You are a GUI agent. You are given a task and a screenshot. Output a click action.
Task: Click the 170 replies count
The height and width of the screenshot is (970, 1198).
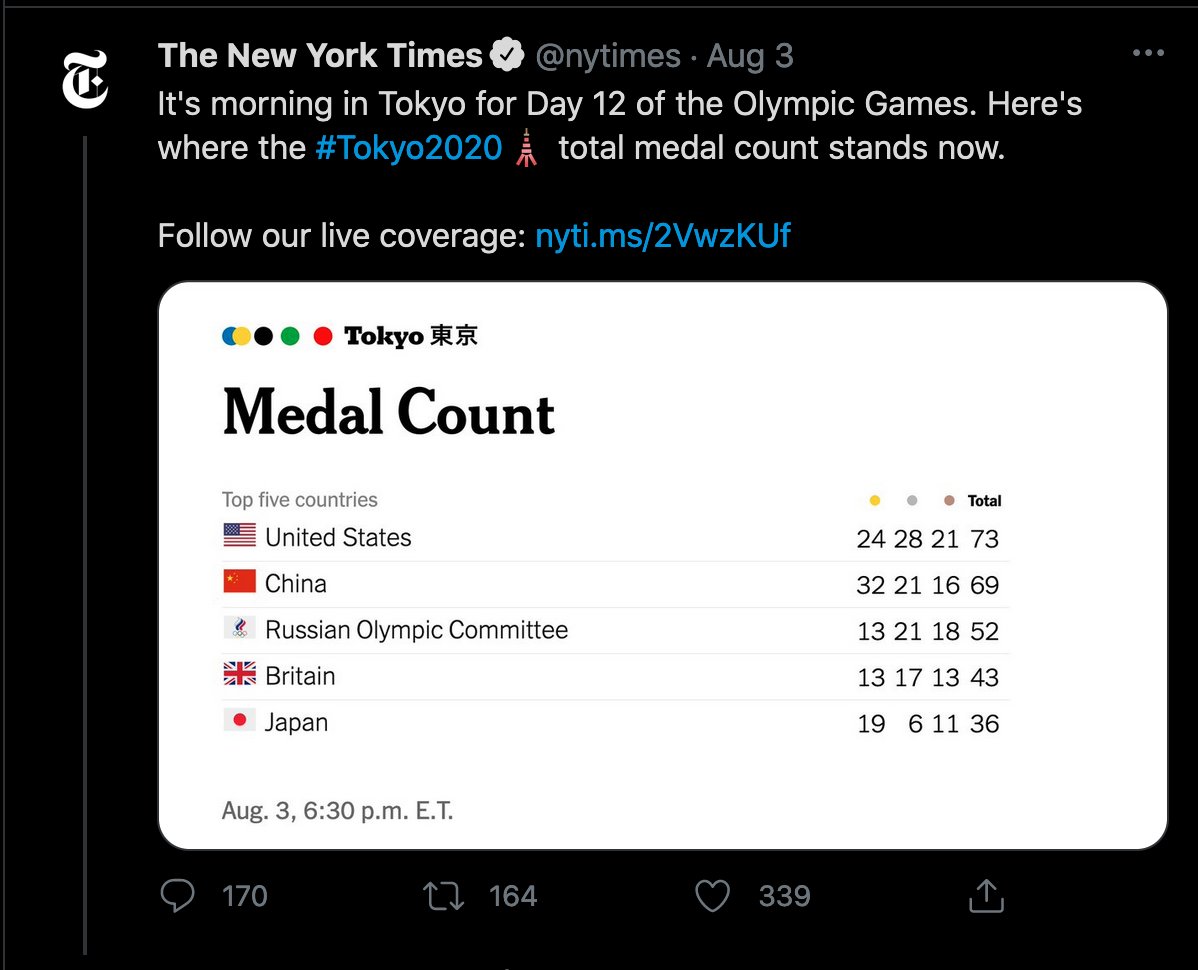(x=244, y=896)
